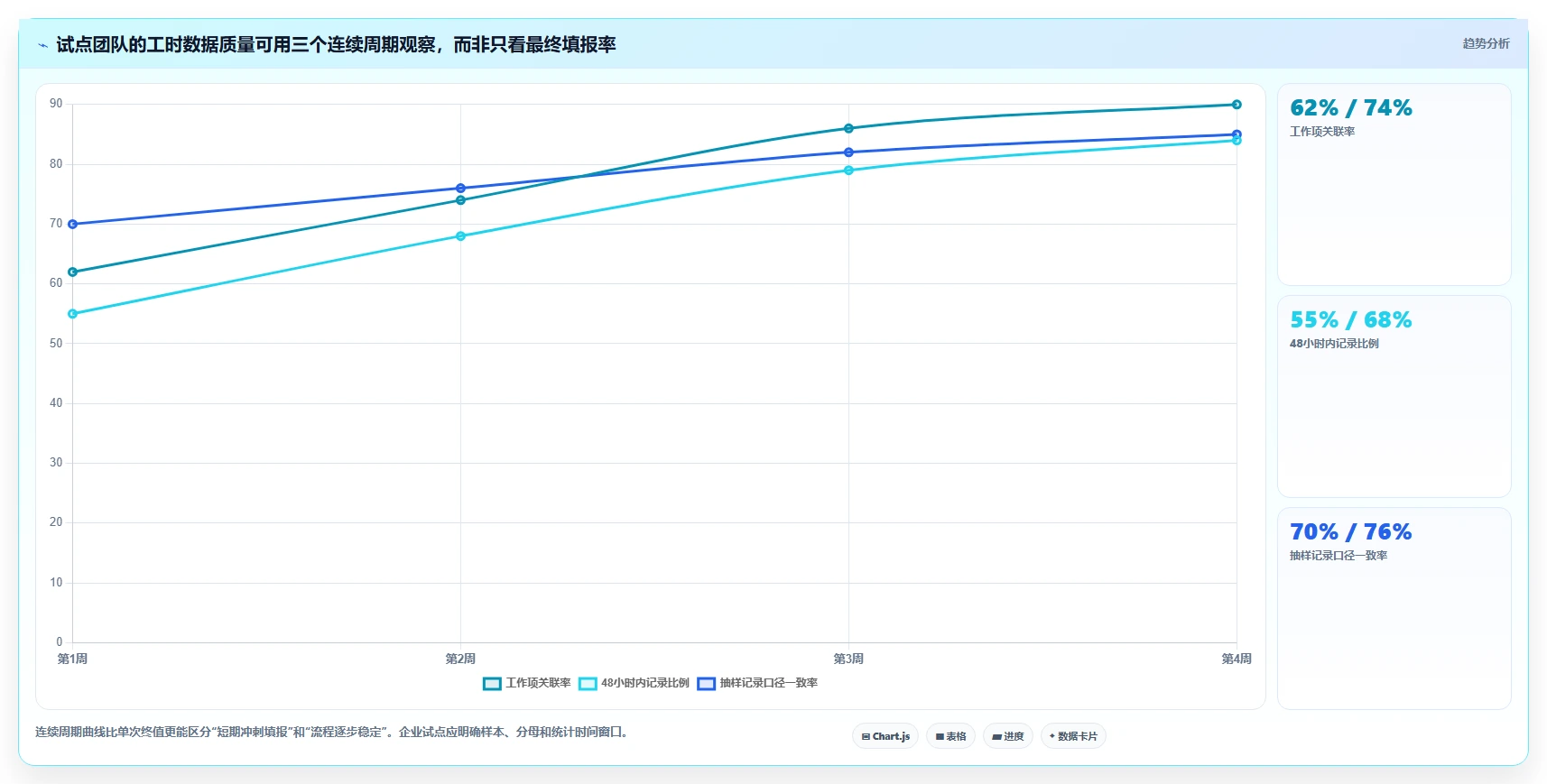The width and height of the screenshot is (1547, 784).
Task: Click the 第1周 x-axis label
Action: (x=72, y=659)
